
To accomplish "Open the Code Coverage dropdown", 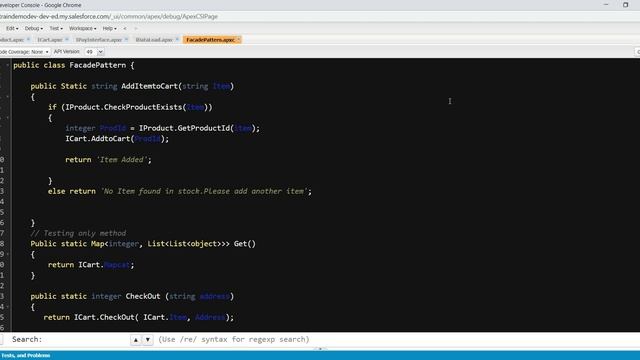I will pos(24,52).
